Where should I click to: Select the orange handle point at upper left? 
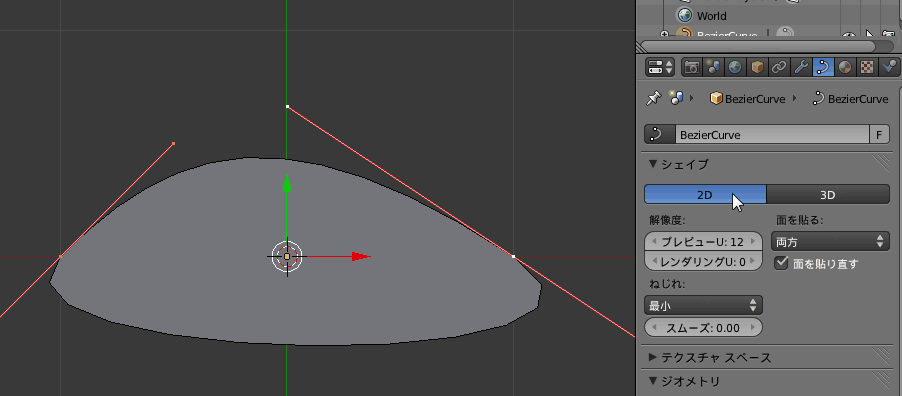click(x=173, y=143)
